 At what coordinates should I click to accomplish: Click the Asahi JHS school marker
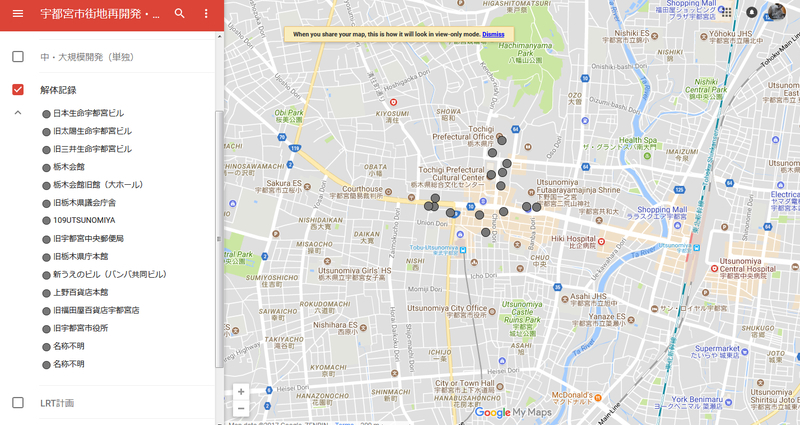click(x=565, y=299)
